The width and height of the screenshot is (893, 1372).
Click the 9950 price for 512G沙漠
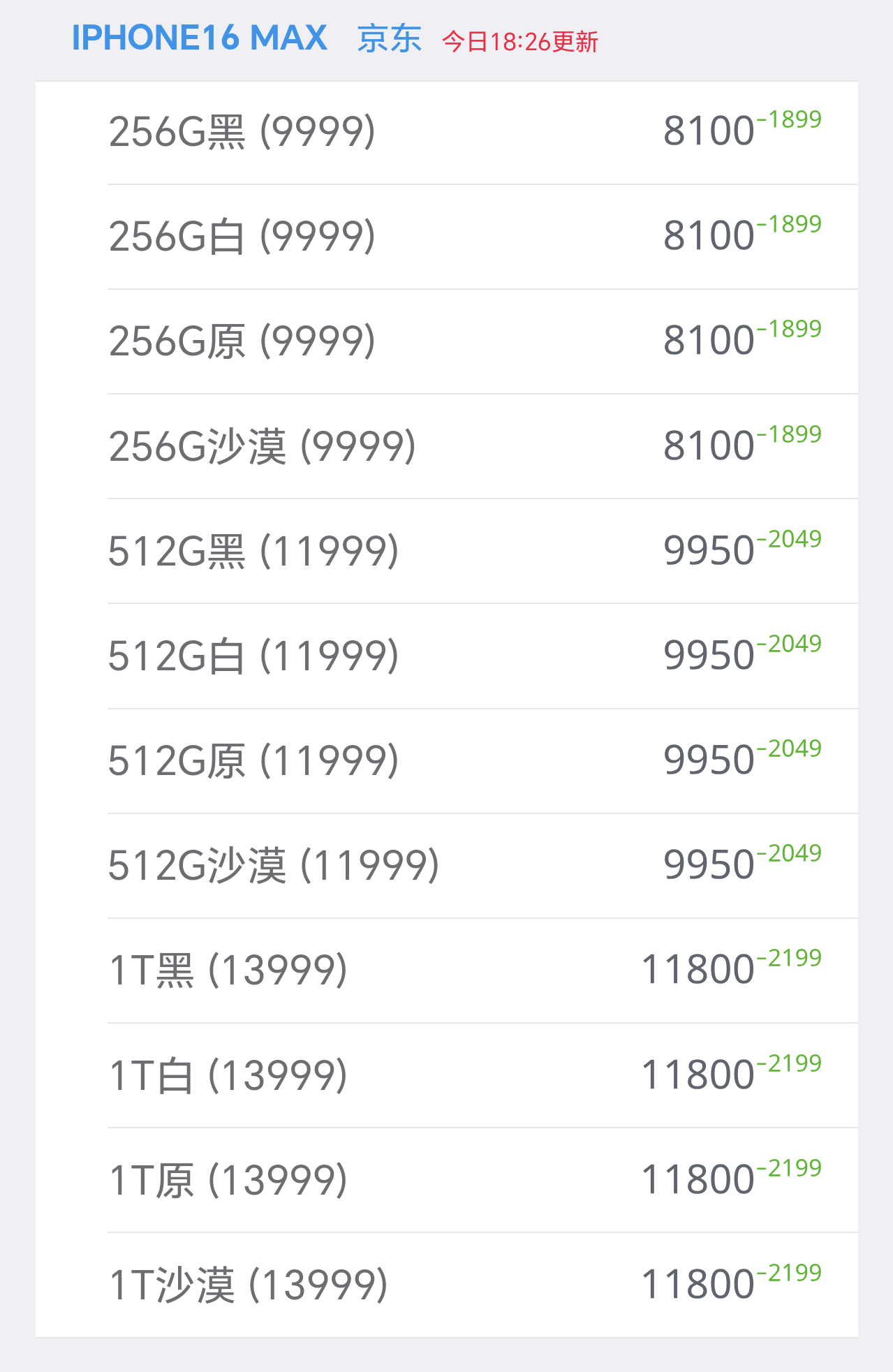pyautogui.click(x=709, y=866)
